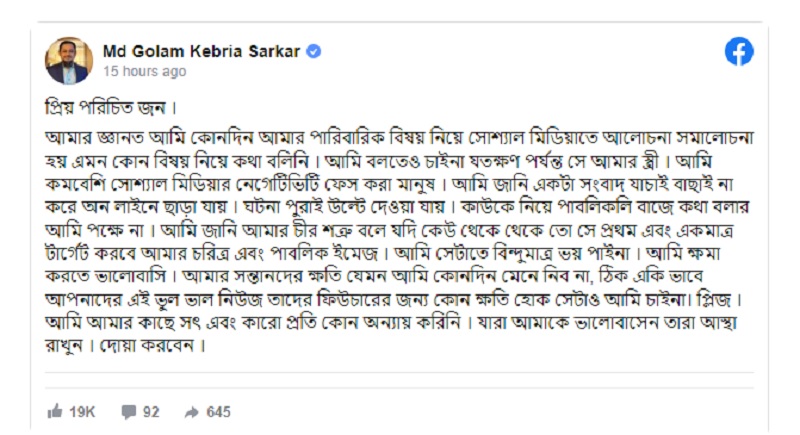Click the comment bubble icon
The image size is (800, 435).
129,412
